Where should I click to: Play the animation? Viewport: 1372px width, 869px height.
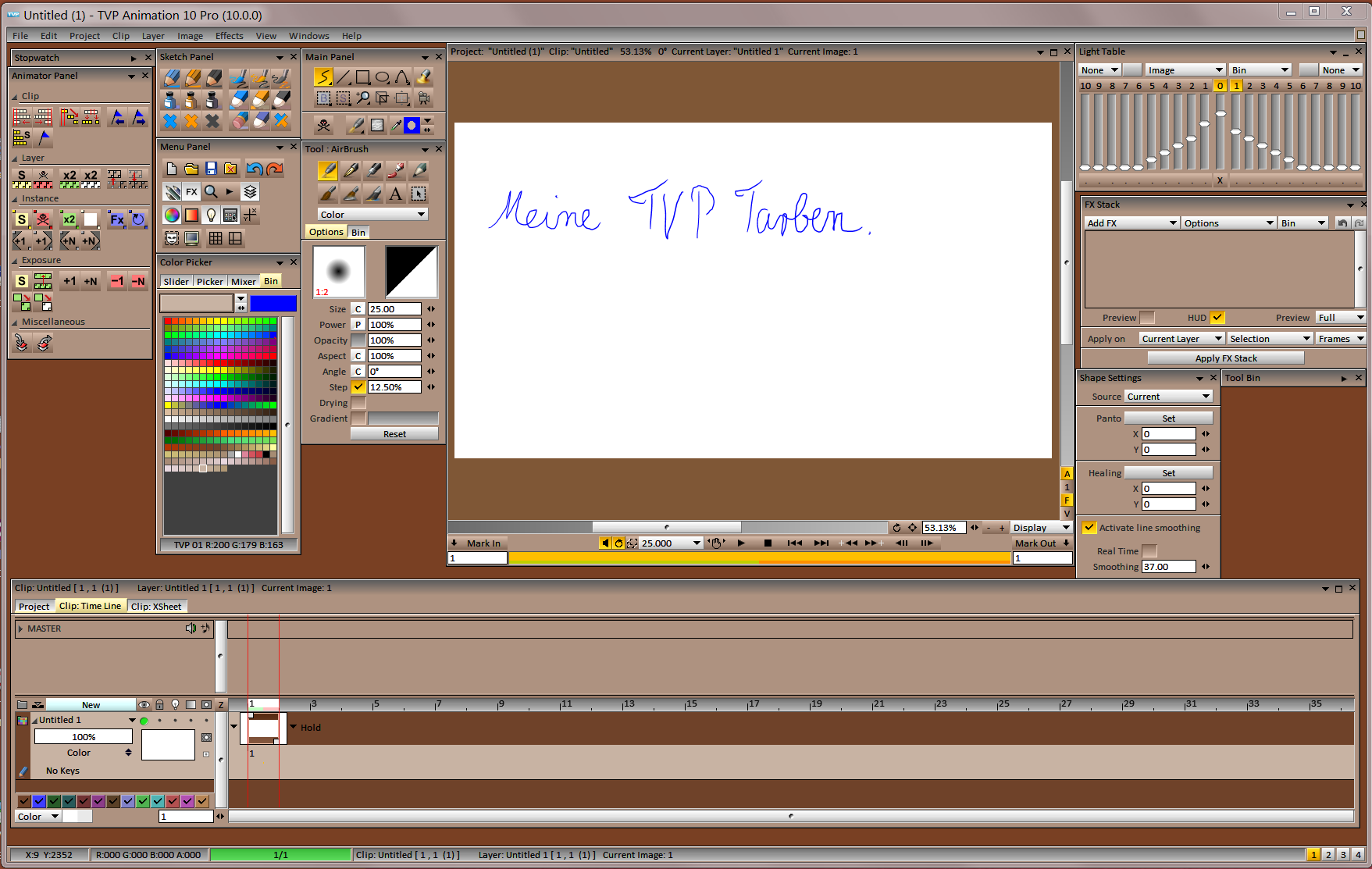(x=741, y=543)
